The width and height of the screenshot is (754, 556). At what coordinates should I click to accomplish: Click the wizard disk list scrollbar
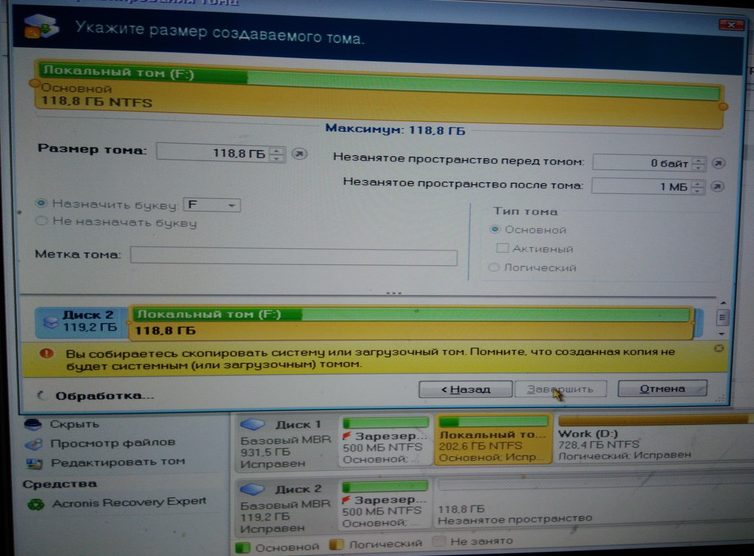[x=721, y=317]
